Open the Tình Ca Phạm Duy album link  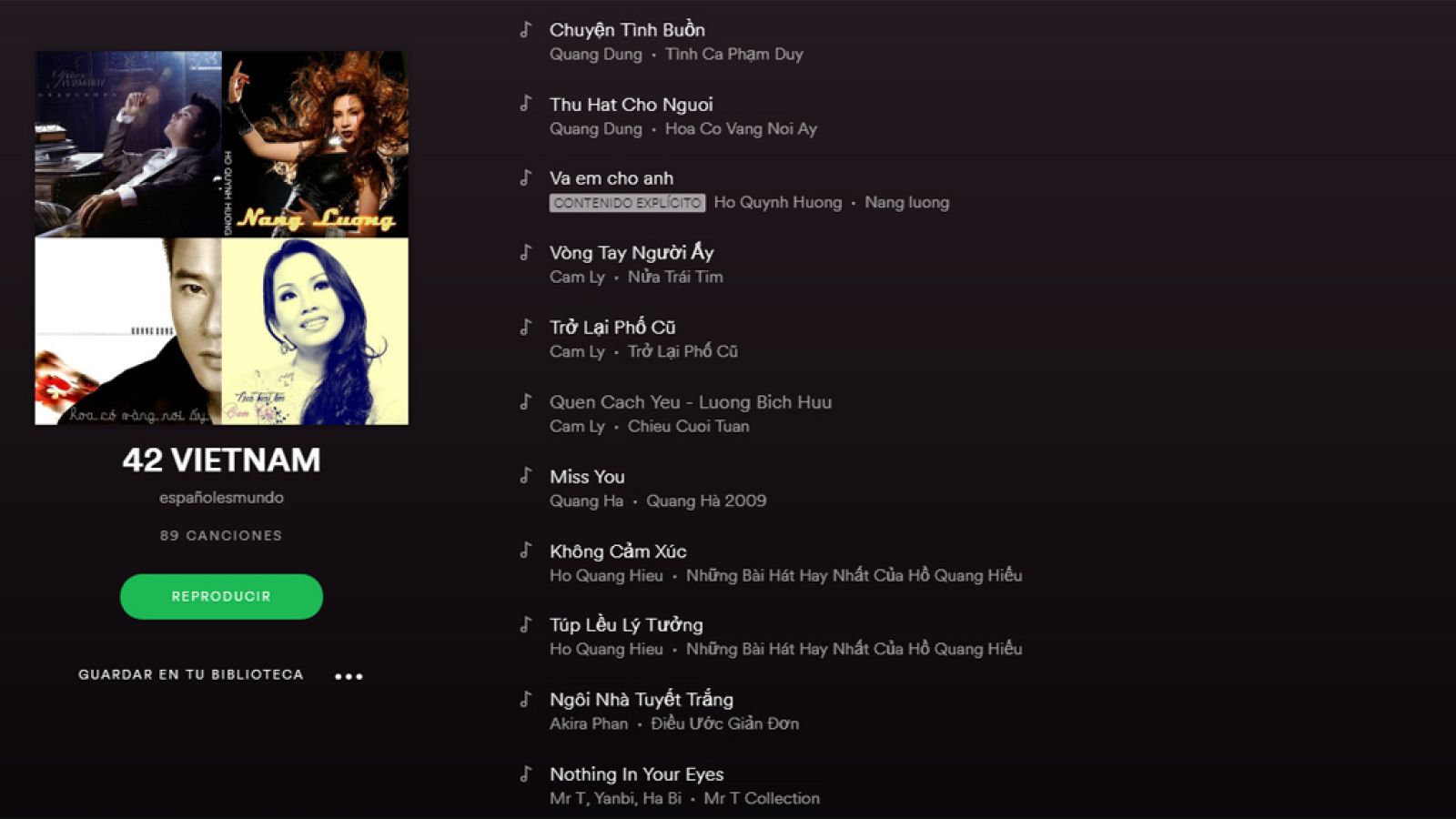734,54
